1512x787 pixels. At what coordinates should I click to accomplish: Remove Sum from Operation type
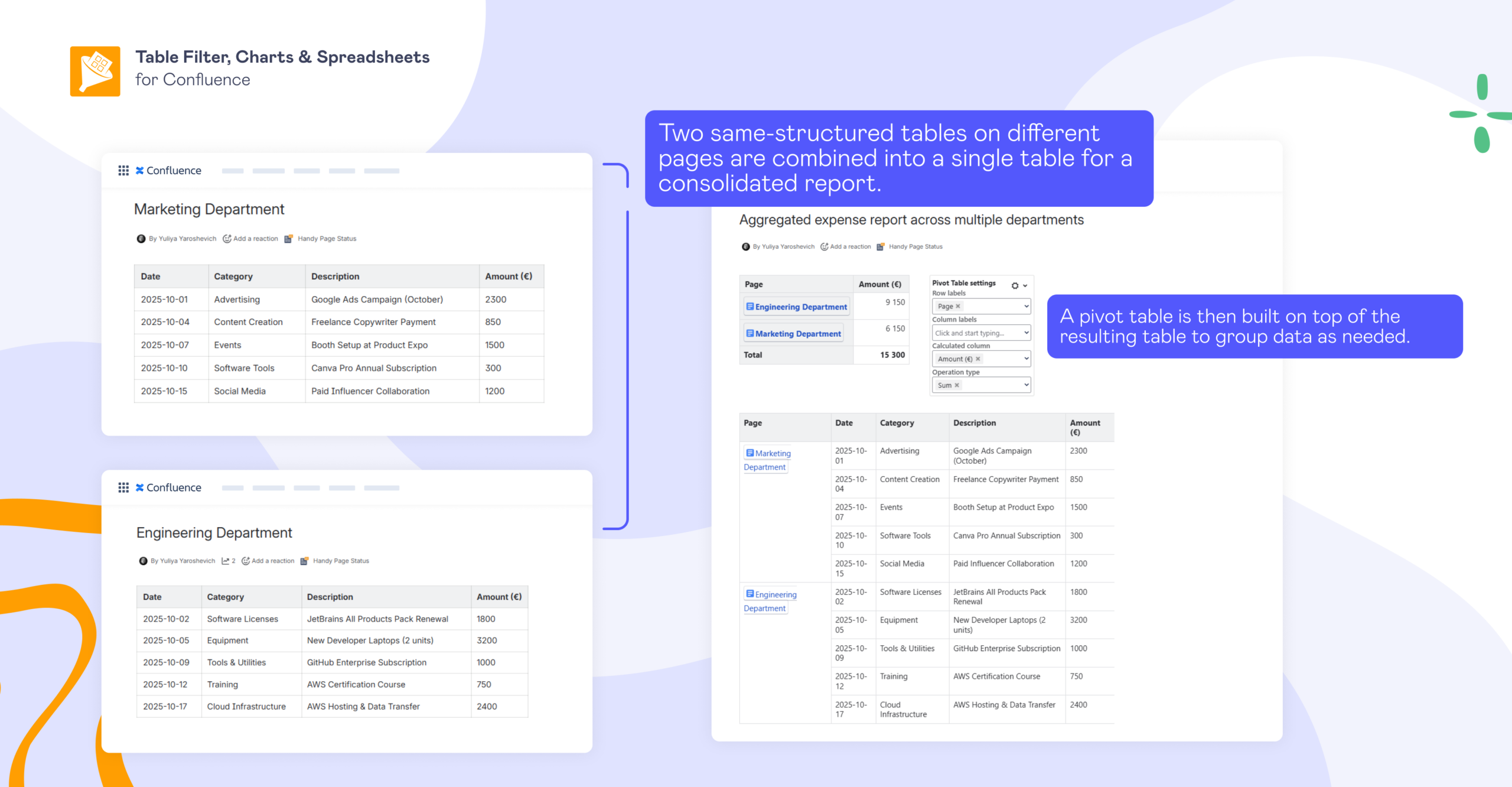[x=957, y=385]
